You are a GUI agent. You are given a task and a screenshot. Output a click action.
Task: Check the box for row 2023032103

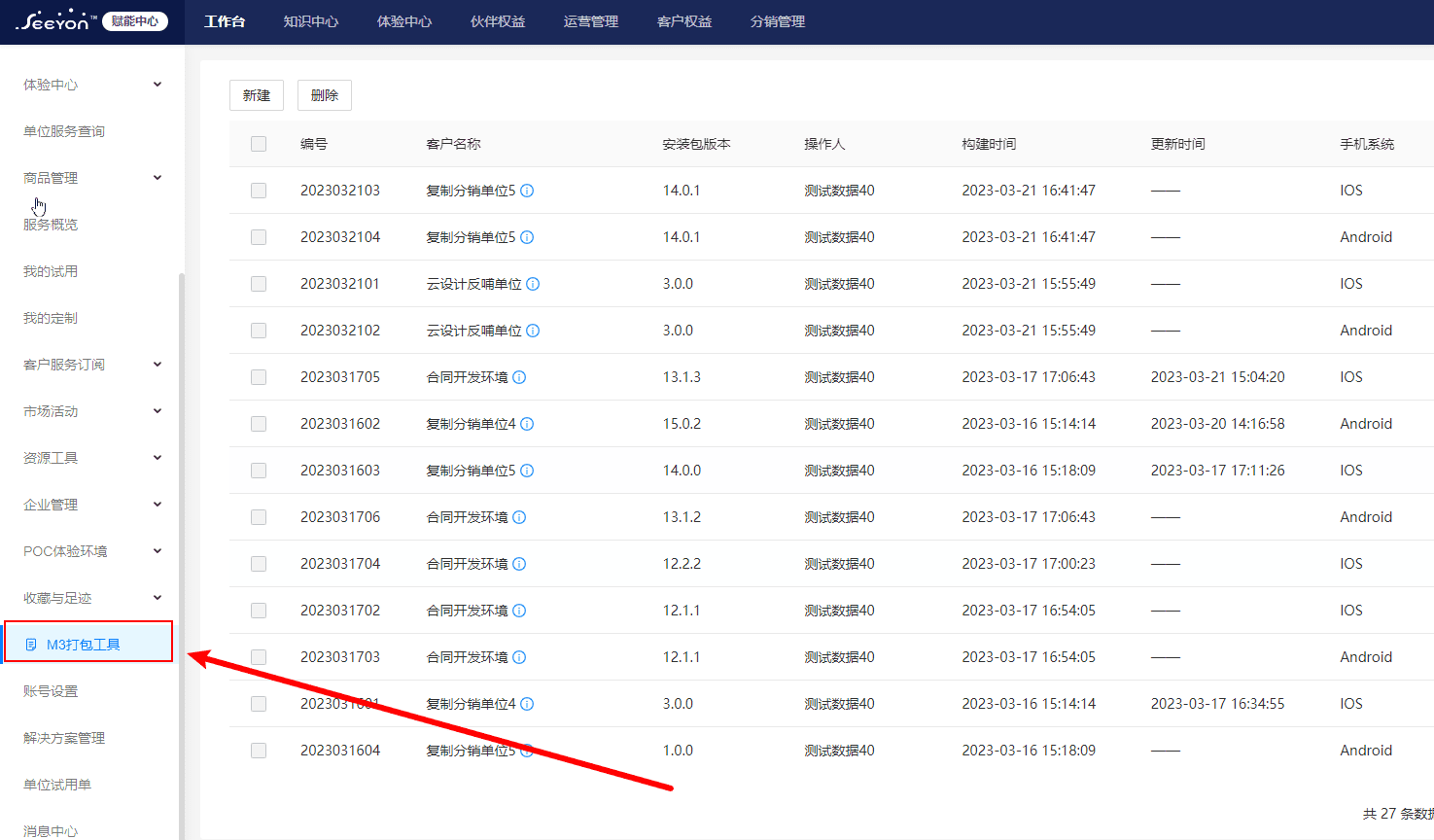259,191
